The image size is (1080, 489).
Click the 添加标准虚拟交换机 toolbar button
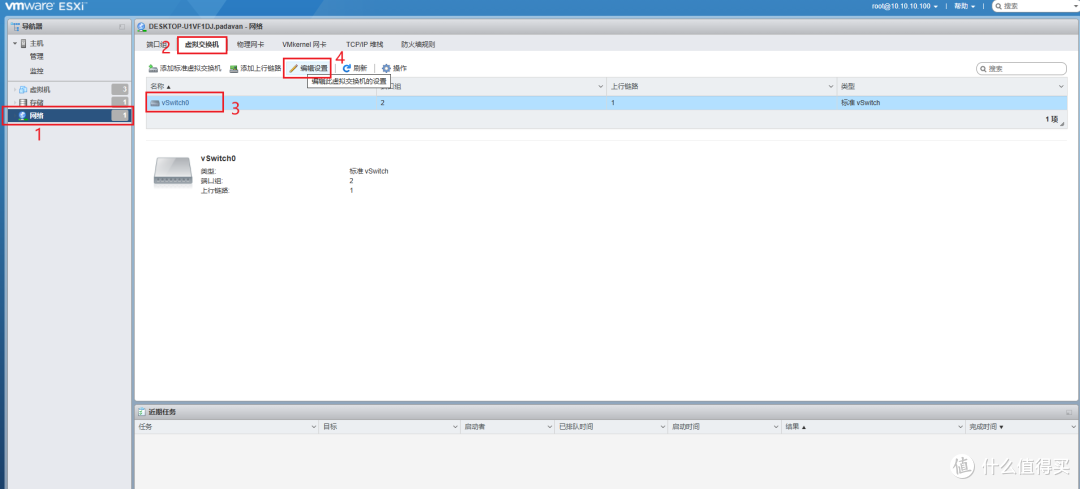184,68
